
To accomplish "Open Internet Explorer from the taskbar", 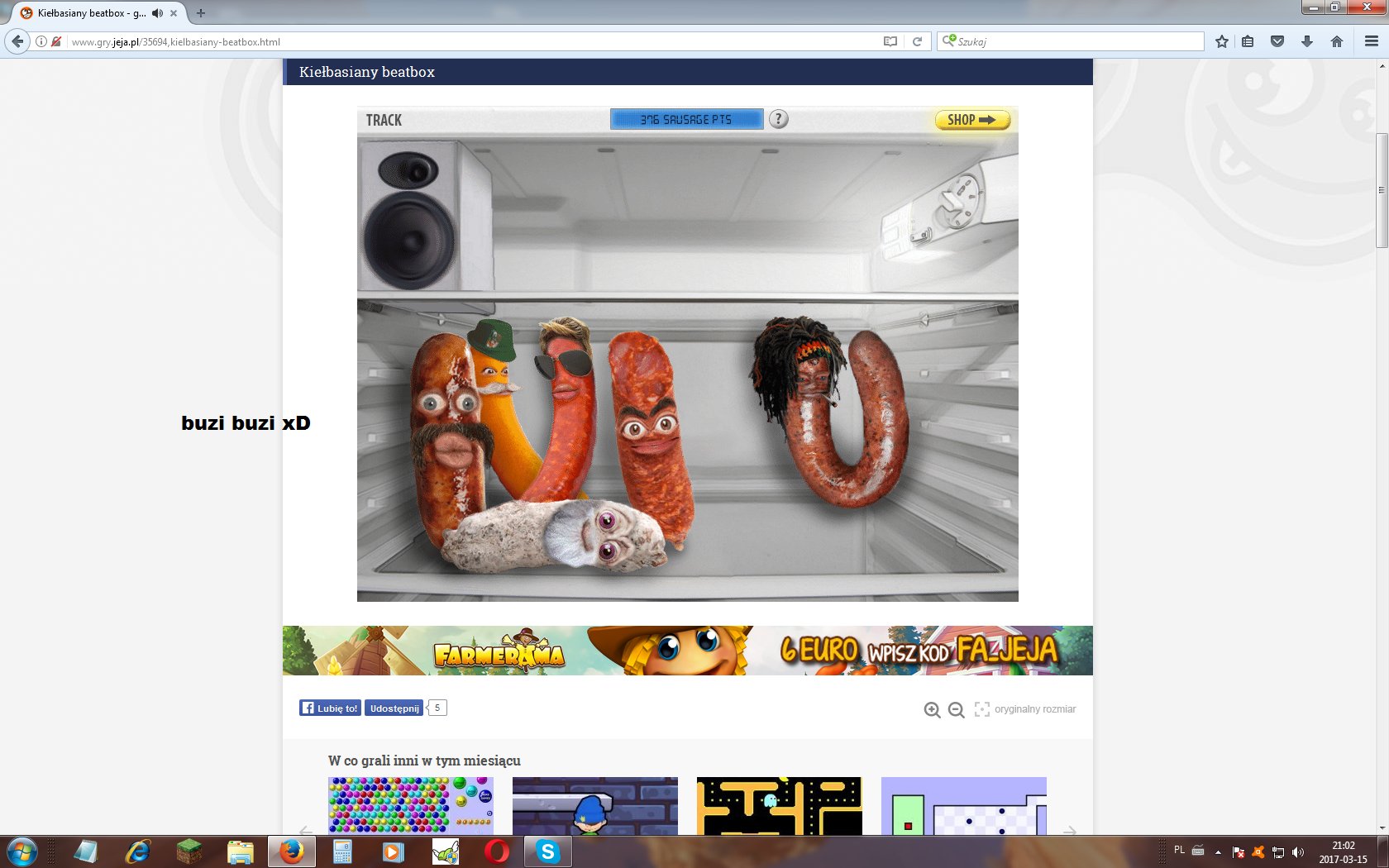I will coord(137,851).
